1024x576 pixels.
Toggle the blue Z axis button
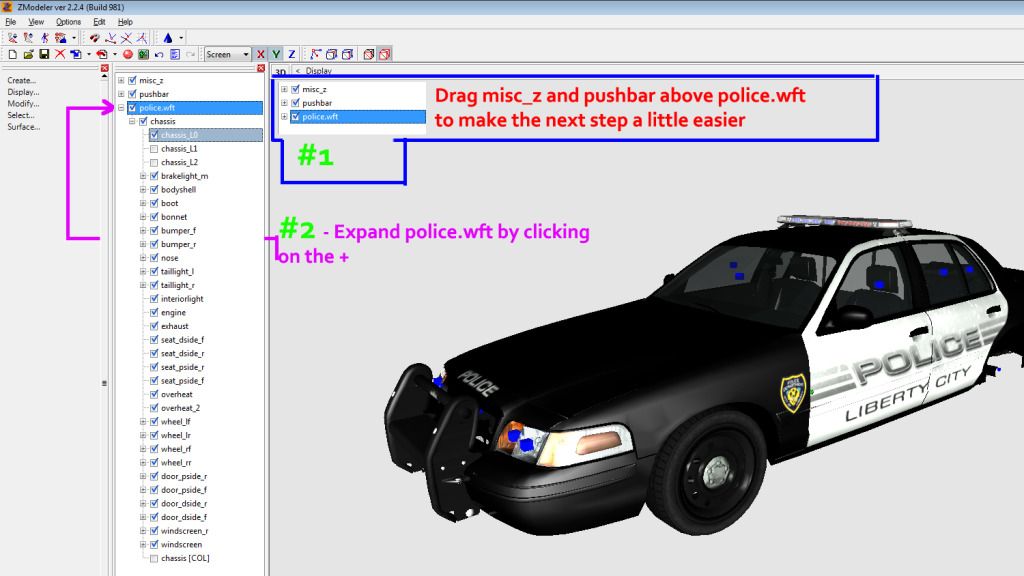(292, 54)
